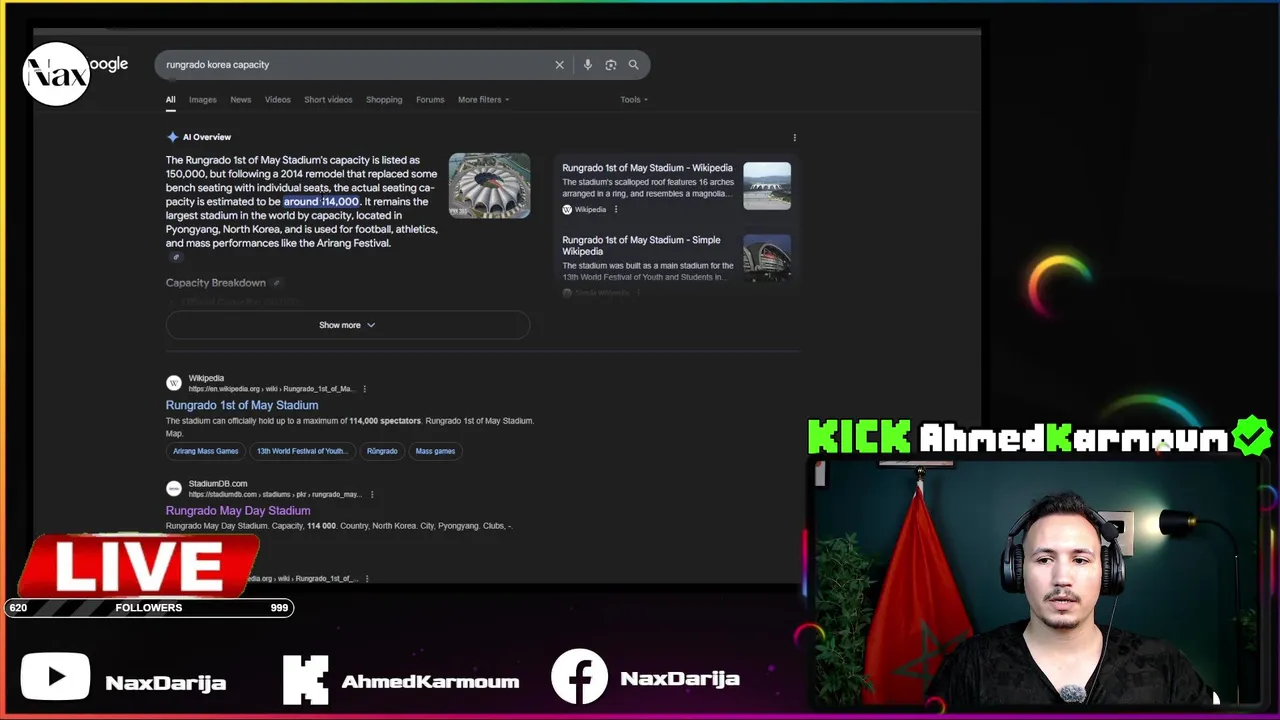Click the Nax channel logo
The height and width of the screenshot is (720, 1280).
coord(56,74)
